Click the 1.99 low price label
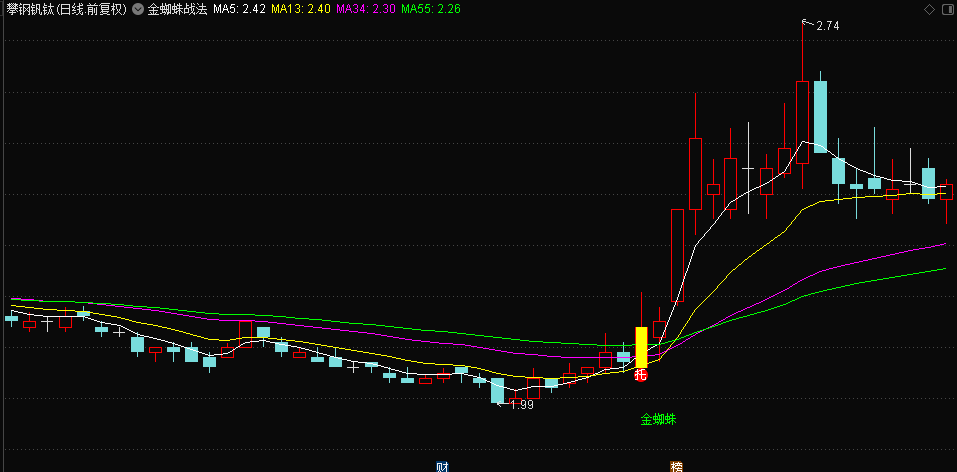The image size is (957, 472). [522, 404]
